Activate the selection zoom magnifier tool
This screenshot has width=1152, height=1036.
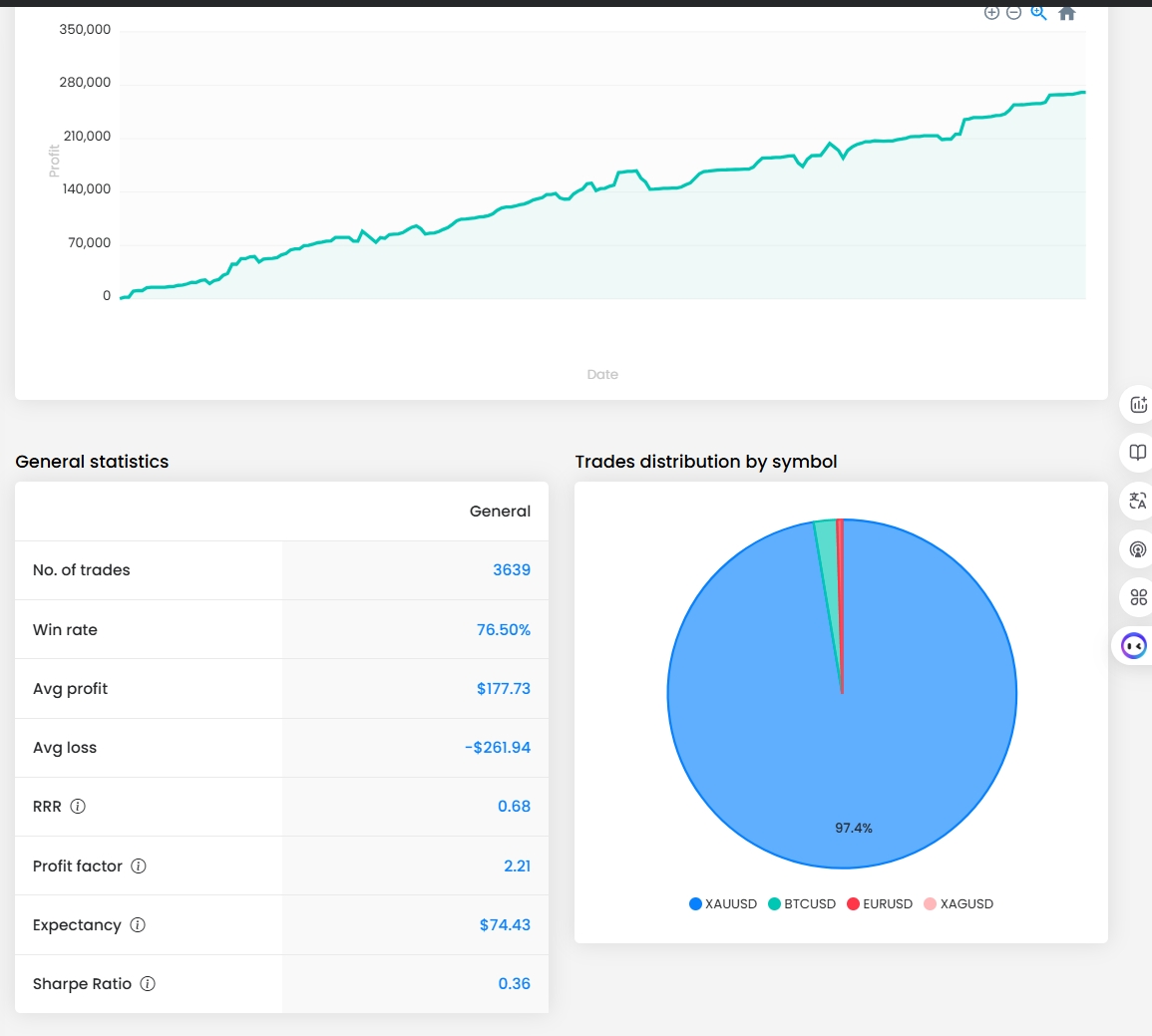click(x=1038, y=13)
